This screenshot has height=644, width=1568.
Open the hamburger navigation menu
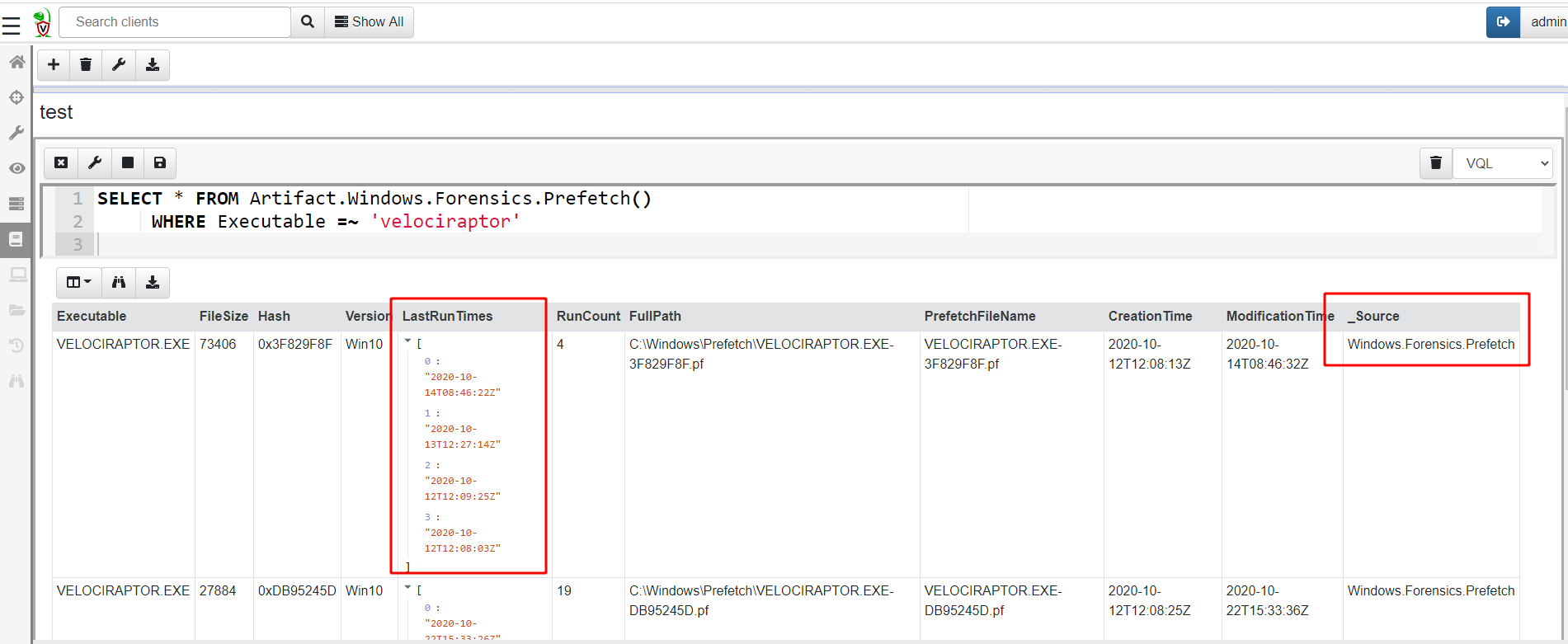pos(11,26)
